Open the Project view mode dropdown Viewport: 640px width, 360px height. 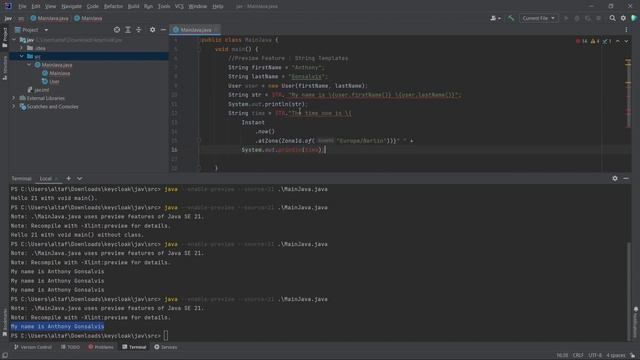pos(31,30)
